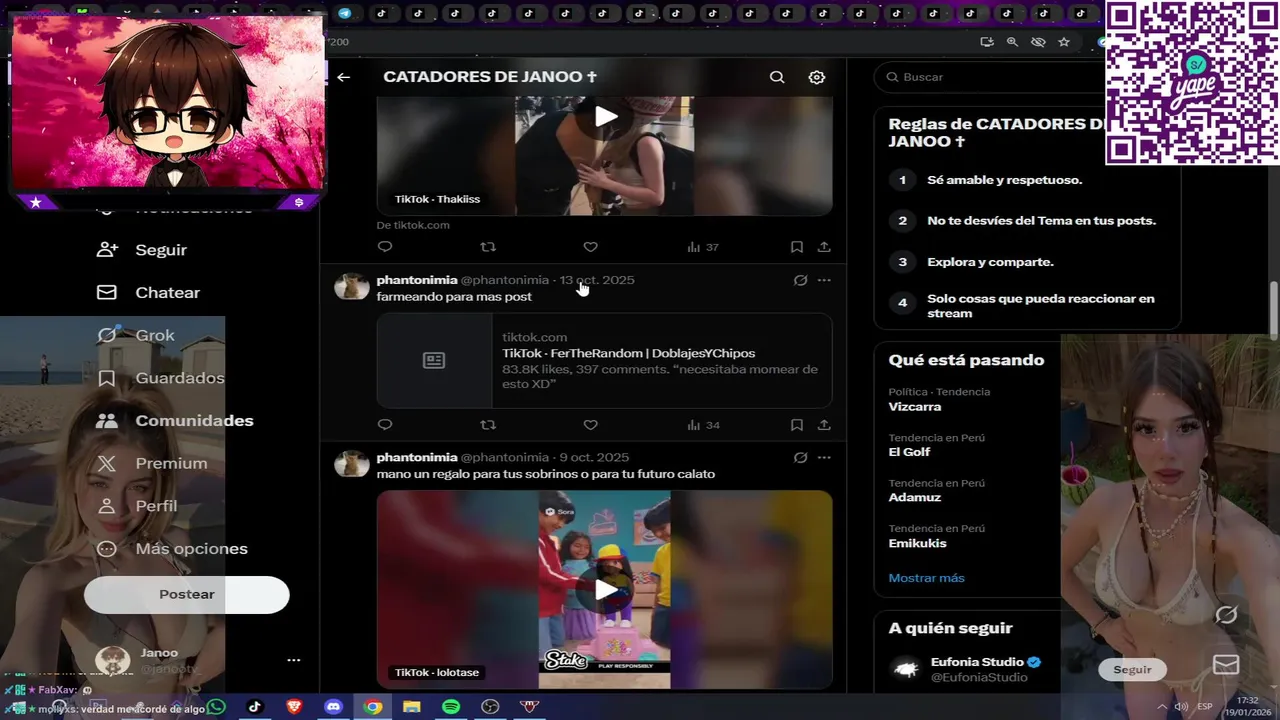Open Perfil in the sidebar
Image resolution: width=1280 pixels, height=720 pixels.
(x=137, y=506)
